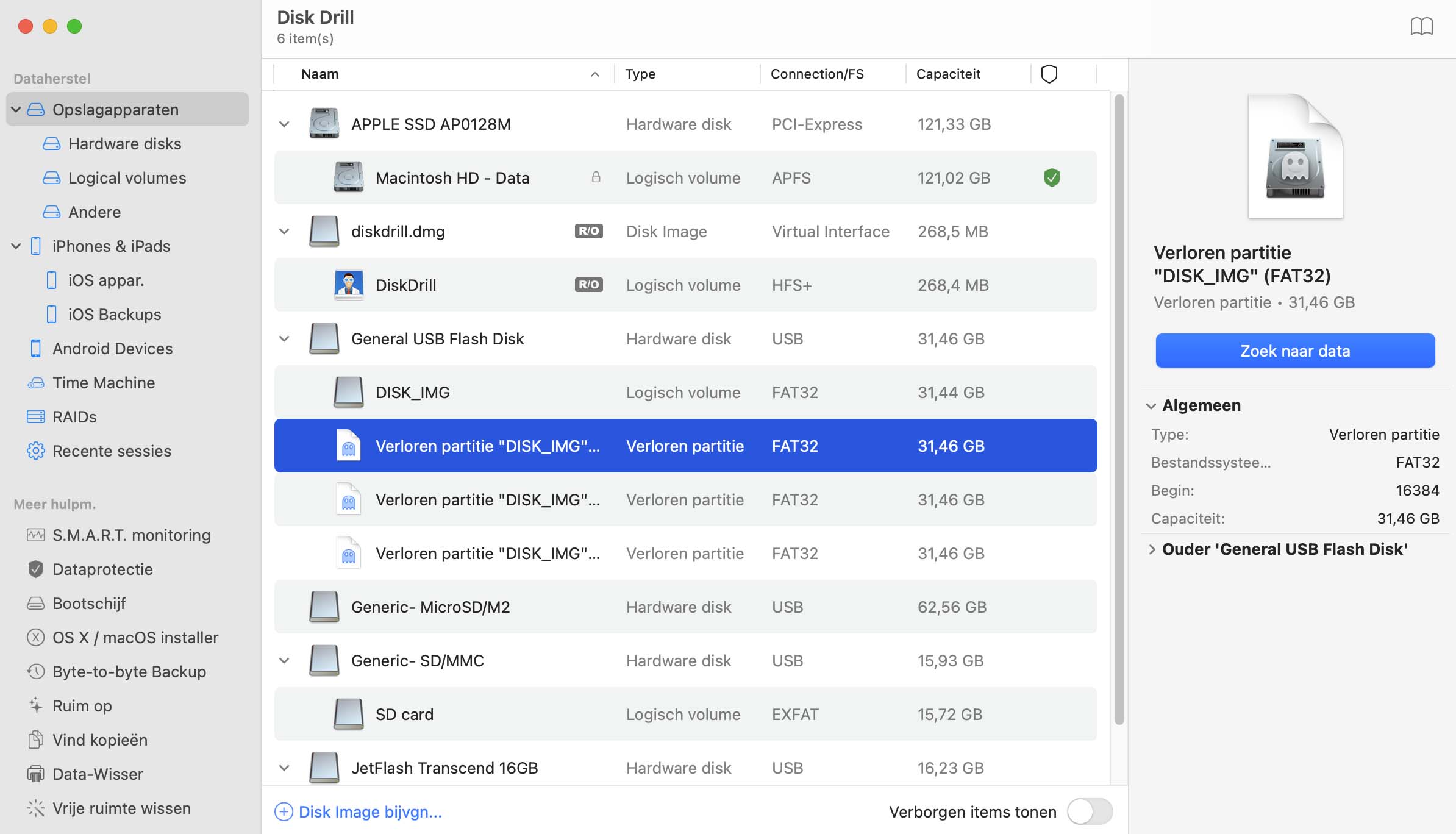
Task: Select Generic- MicroSD/M2 62,56 GB row
Action: click(685, 607)
